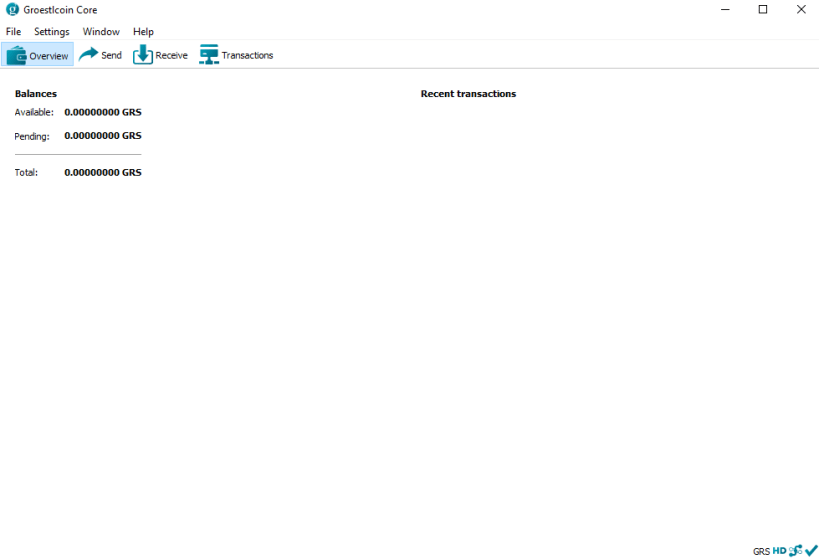Open the Window menu
Viewport: 819px width, 559px height.
coord(101,31)
